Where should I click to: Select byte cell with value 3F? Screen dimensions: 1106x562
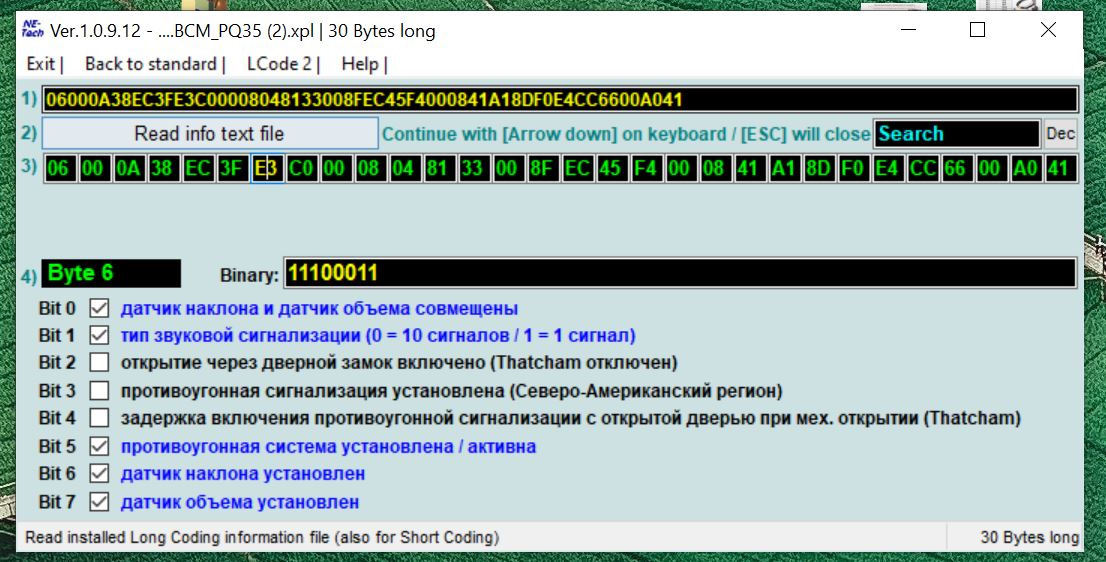(x=233, y=169)
